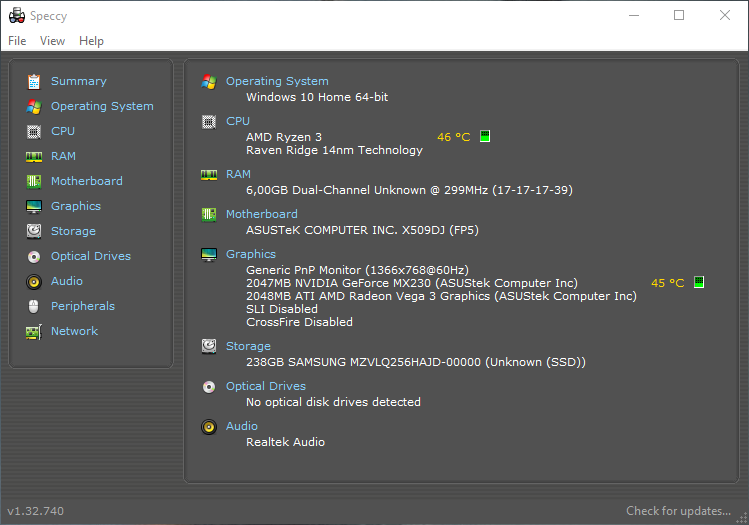
Task: Open the Operating System heading link
Action: click(x=277, y=81)
